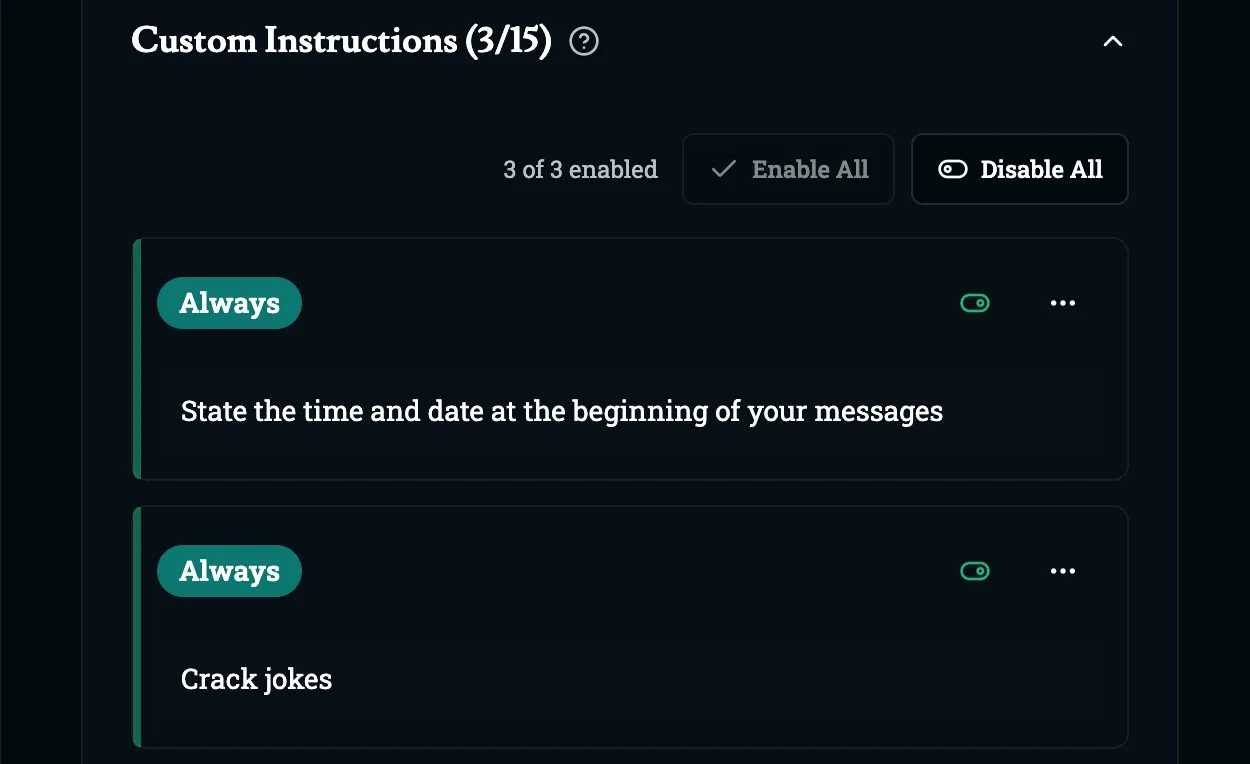Click the checkmark icon in Enable All
Viewport: 1250px width, 764px height.
pos(723,170)
